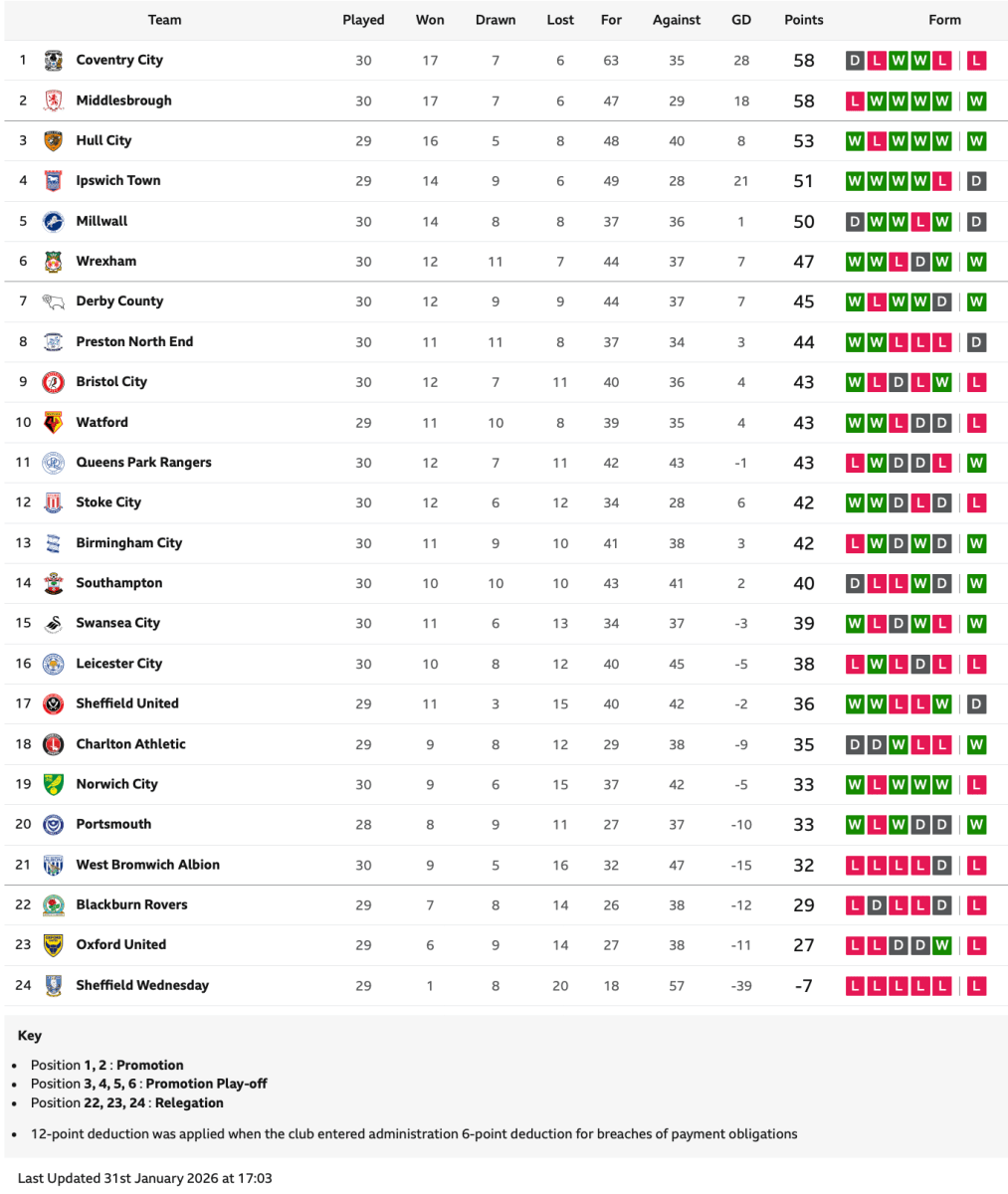Open the Derby County team link
The width and height of the screenshot is (1008, 1194).
tap(119, 301)
